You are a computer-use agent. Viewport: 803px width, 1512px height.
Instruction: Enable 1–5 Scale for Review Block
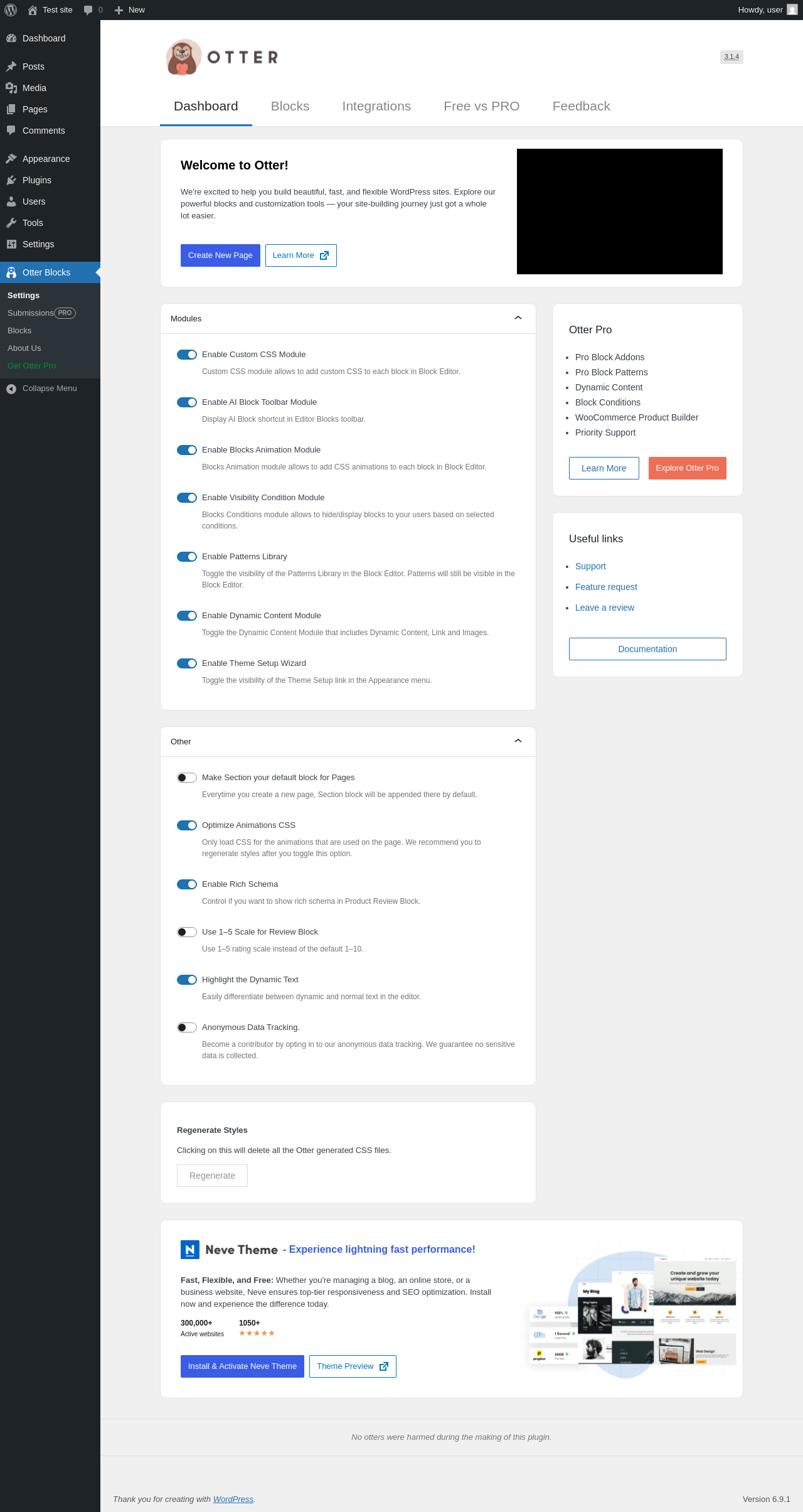[187, 932]
